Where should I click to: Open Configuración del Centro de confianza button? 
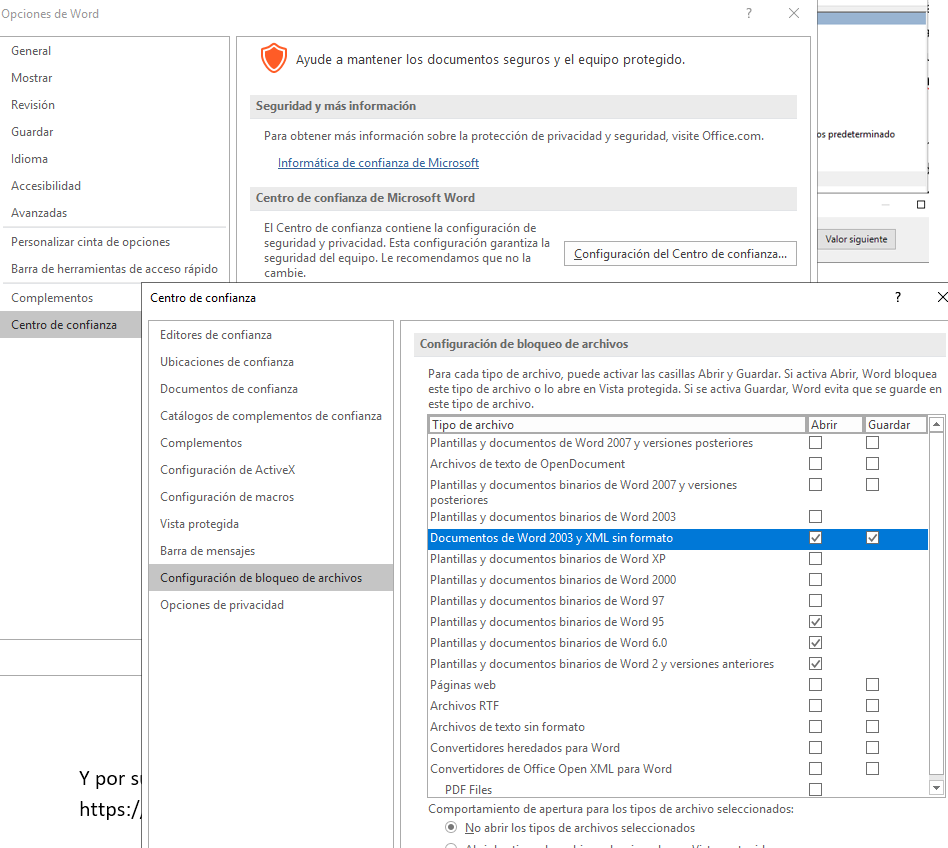pos(680,254)
